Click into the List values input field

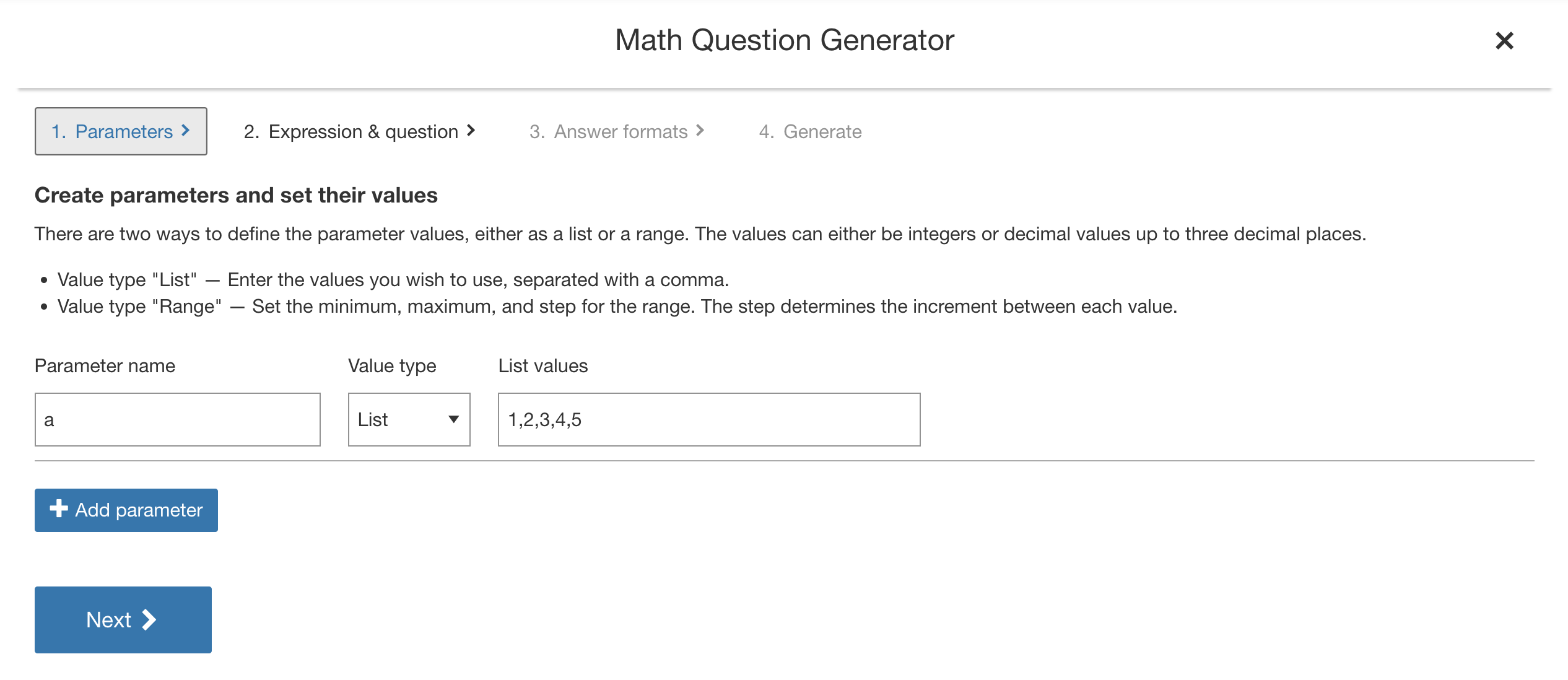pyautogui.click(x=708, y=419)
